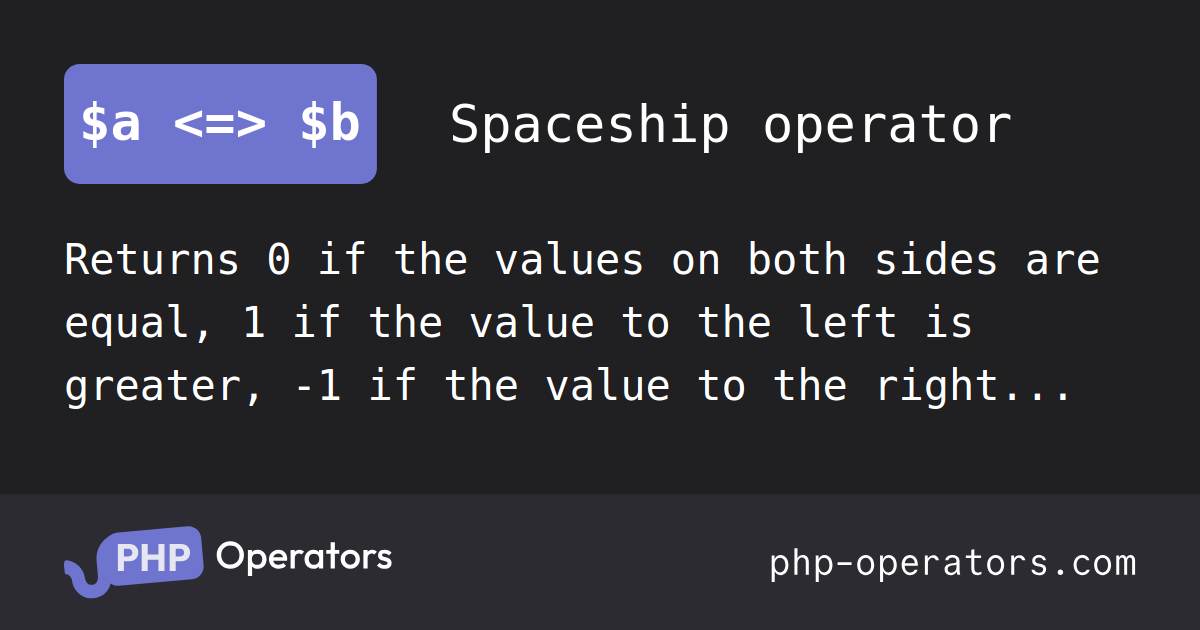1200x630 pixels.
Task: Click the purple code badge background
Action: [220, 124]
